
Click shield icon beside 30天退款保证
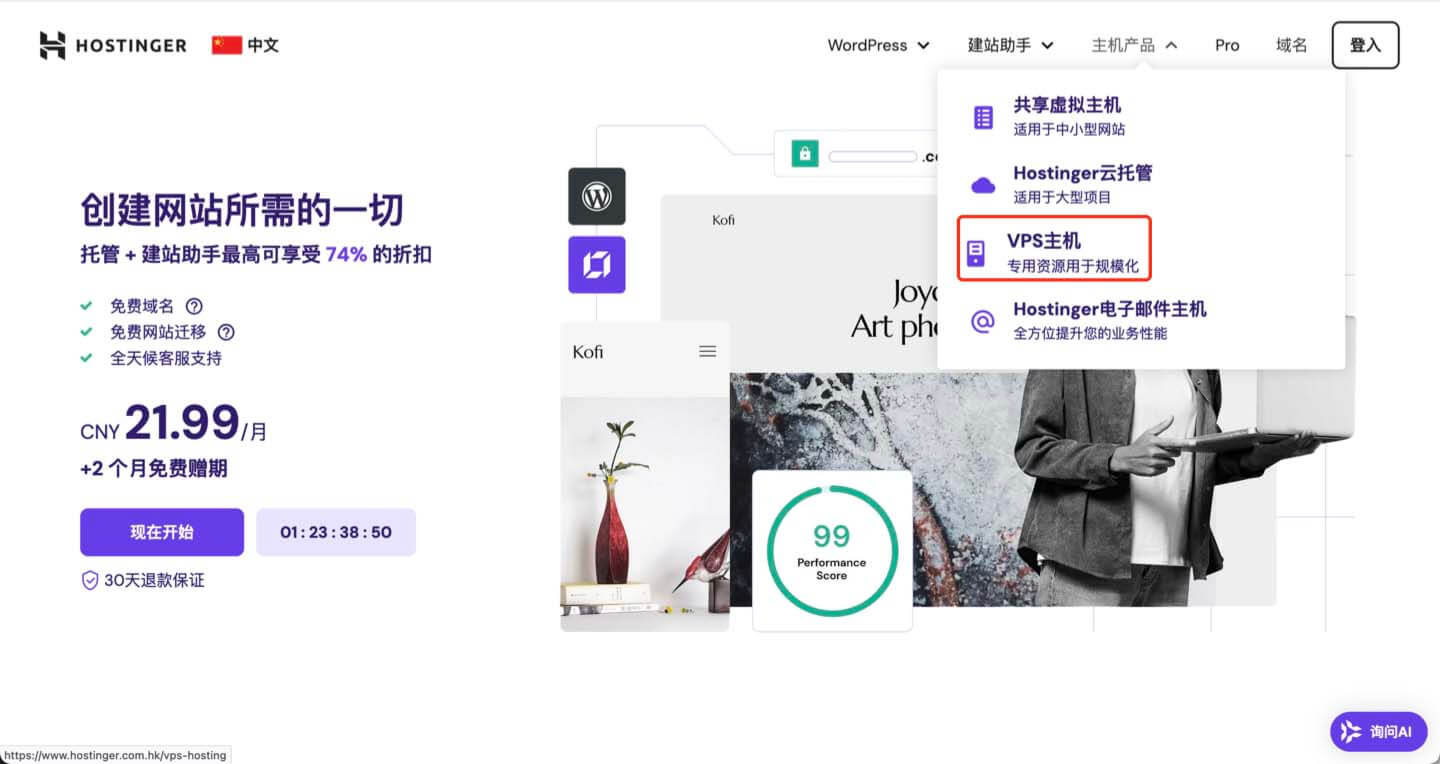coord(90,580)
